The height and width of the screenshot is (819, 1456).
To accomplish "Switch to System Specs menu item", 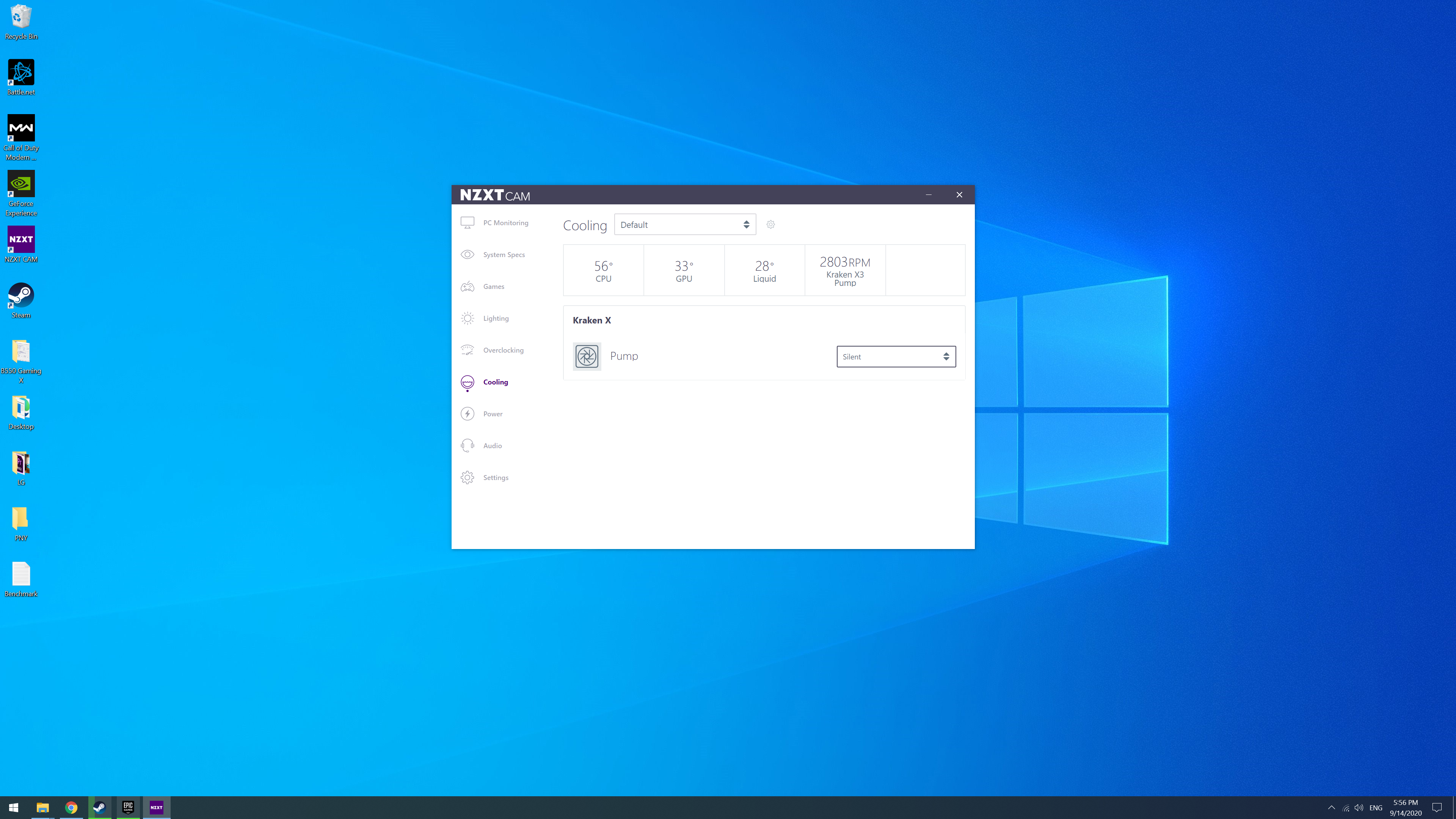I will click(x=504, y=254).
